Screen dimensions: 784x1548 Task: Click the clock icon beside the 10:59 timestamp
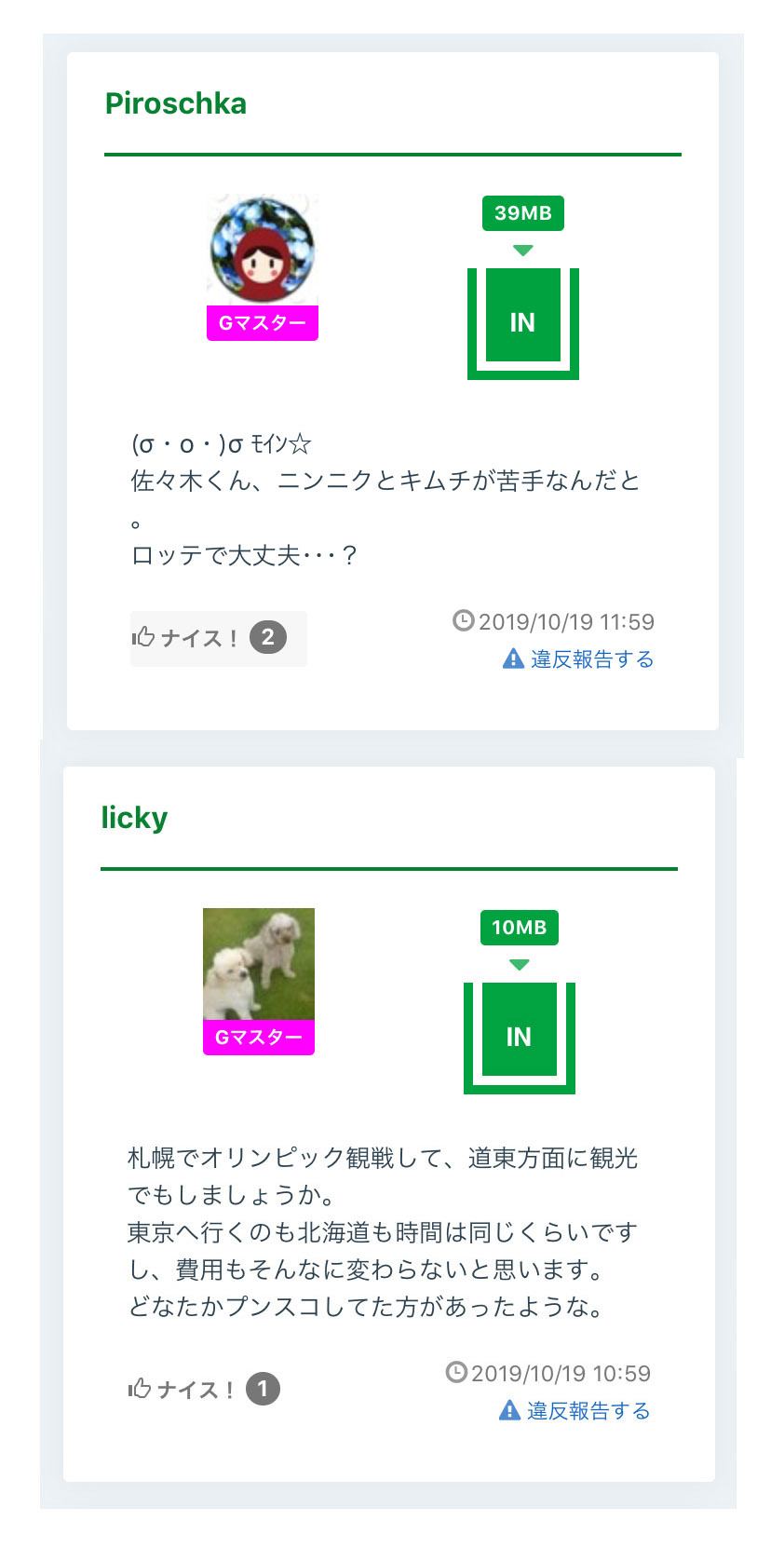coord(456,1372)
